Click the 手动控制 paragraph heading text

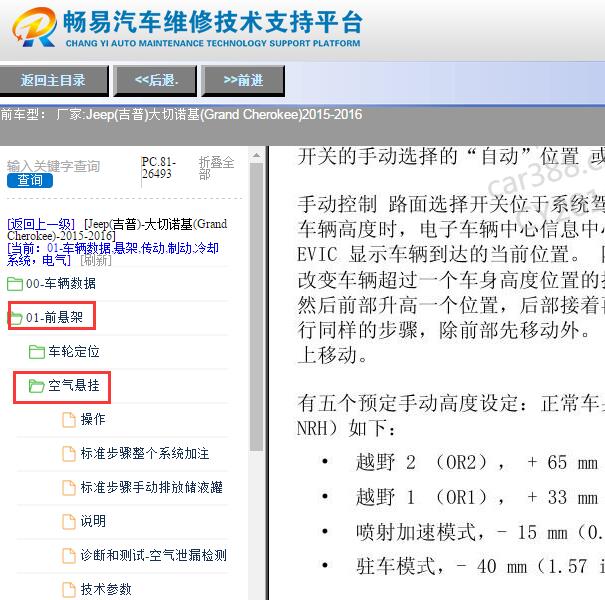337,204
